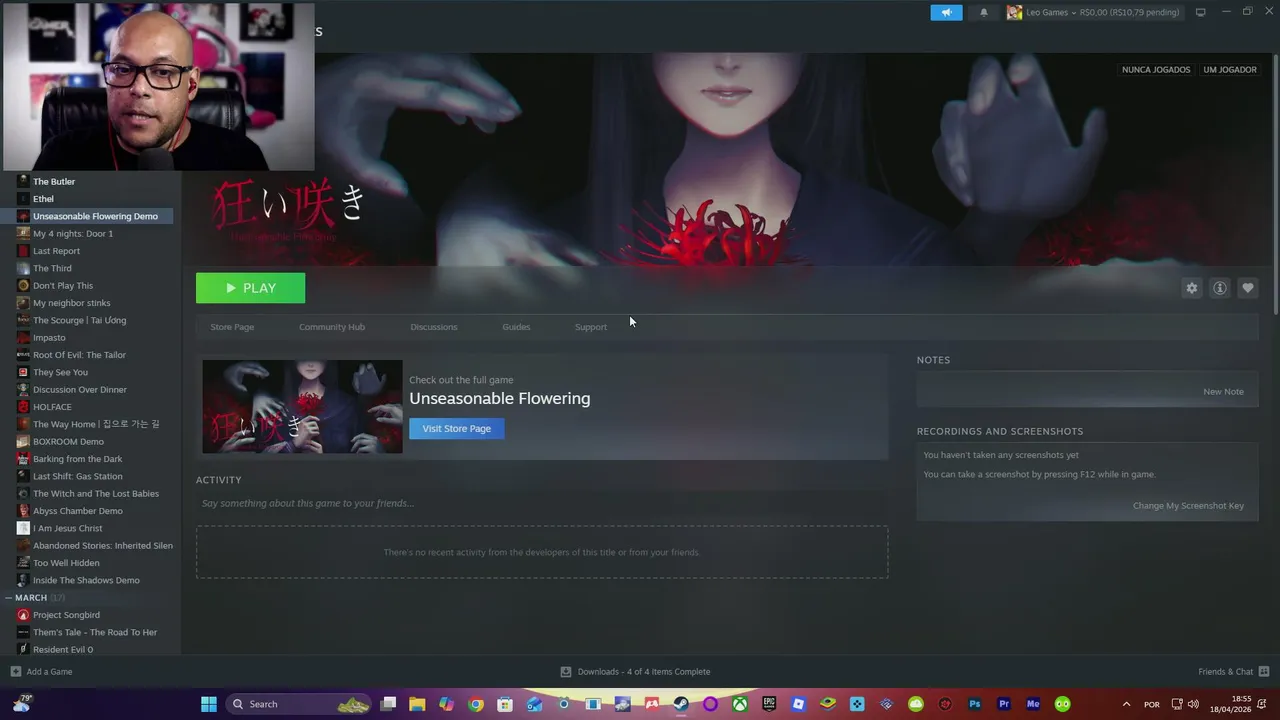The width and height of the screenshot is (1280, 720).
Task: Select Barking from the Dark
Action: click(x=78, y=459)
